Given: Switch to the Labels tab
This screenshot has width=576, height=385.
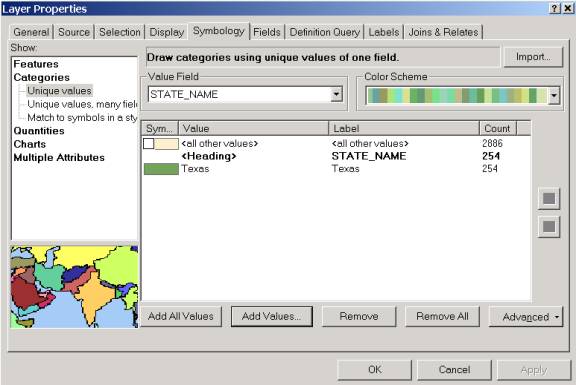Looking at the screenshot, I should (384, 32).
